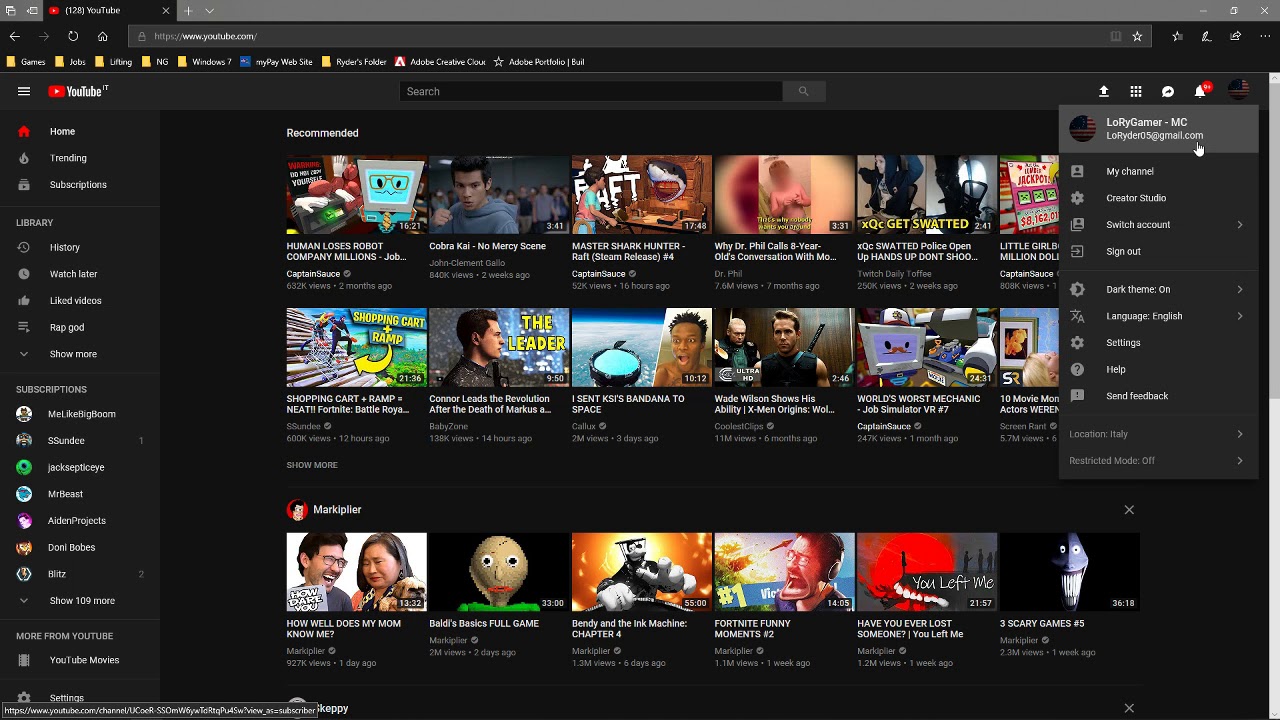
Task: Open the YouTube apps grid icon
Action: (1136, 91)
